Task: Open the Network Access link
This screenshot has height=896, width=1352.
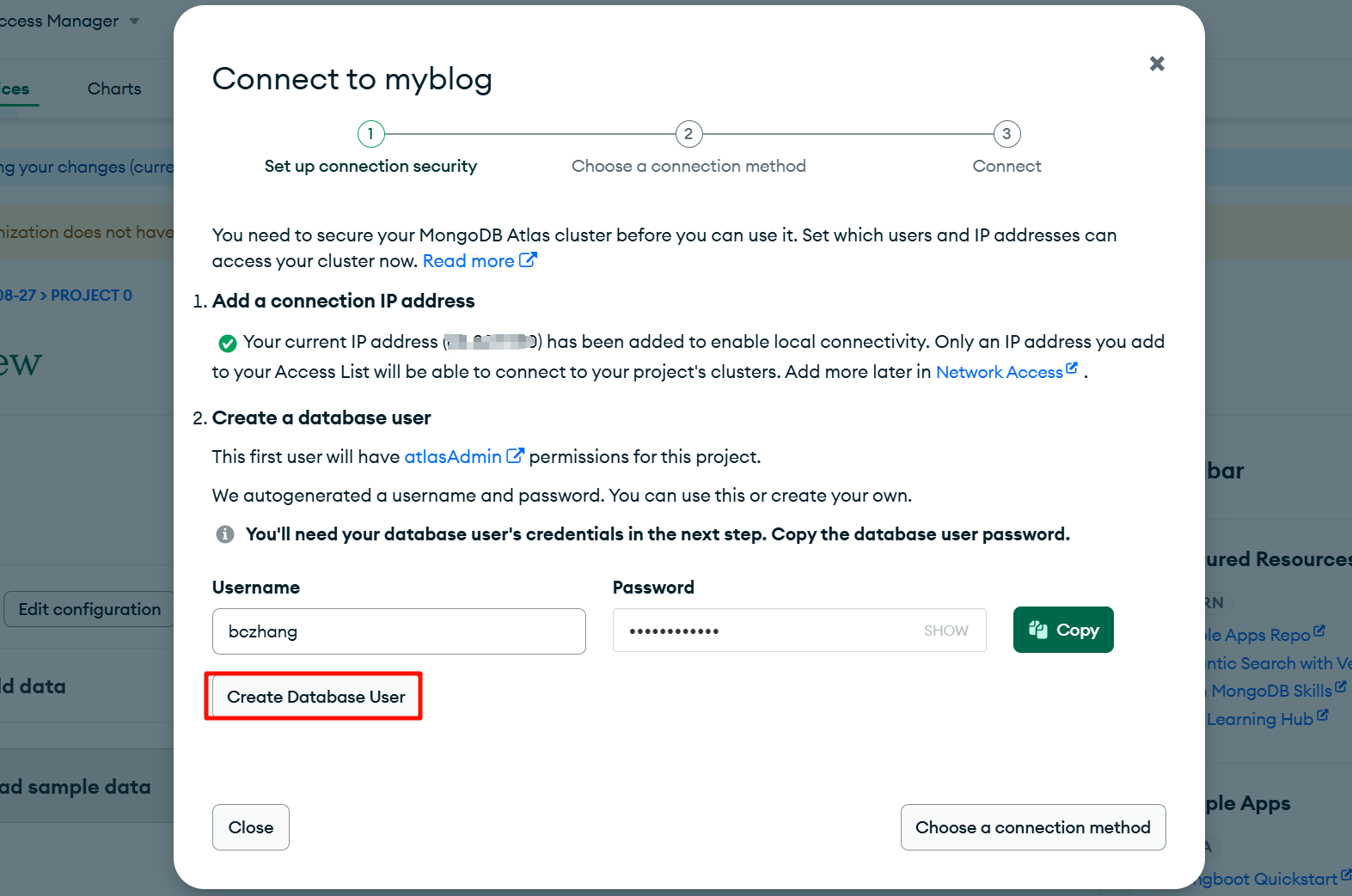Action: coord(999,372)
